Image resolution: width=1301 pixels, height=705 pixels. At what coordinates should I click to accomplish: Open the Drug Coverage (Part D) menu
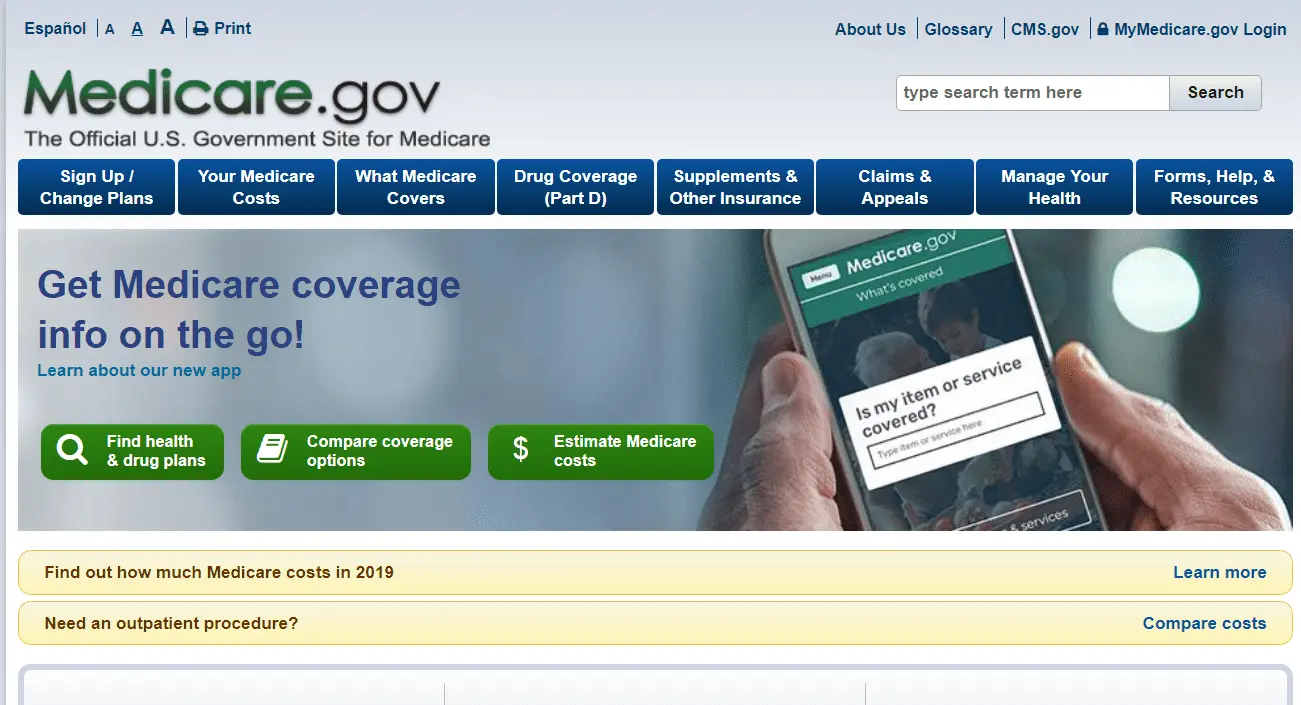575,187
